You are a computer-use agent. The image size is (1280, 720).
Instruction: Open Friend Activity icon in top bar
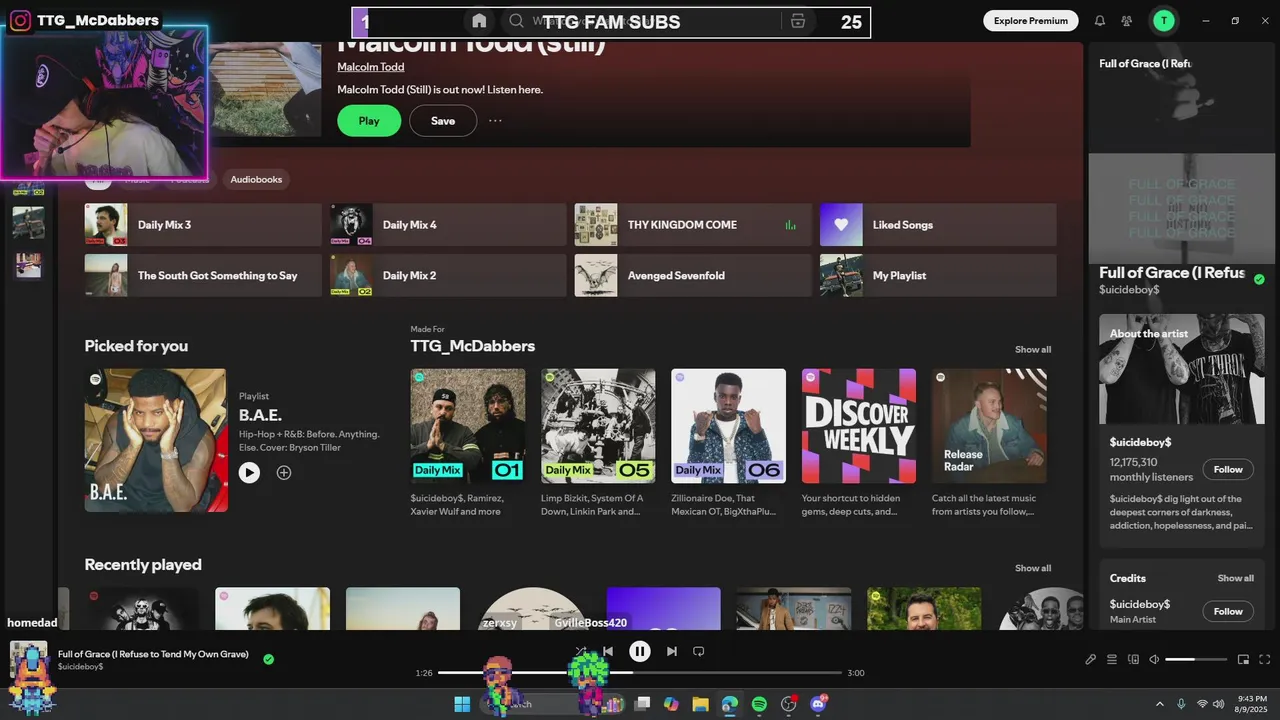pyautogui.click(x=1127, y=20)
